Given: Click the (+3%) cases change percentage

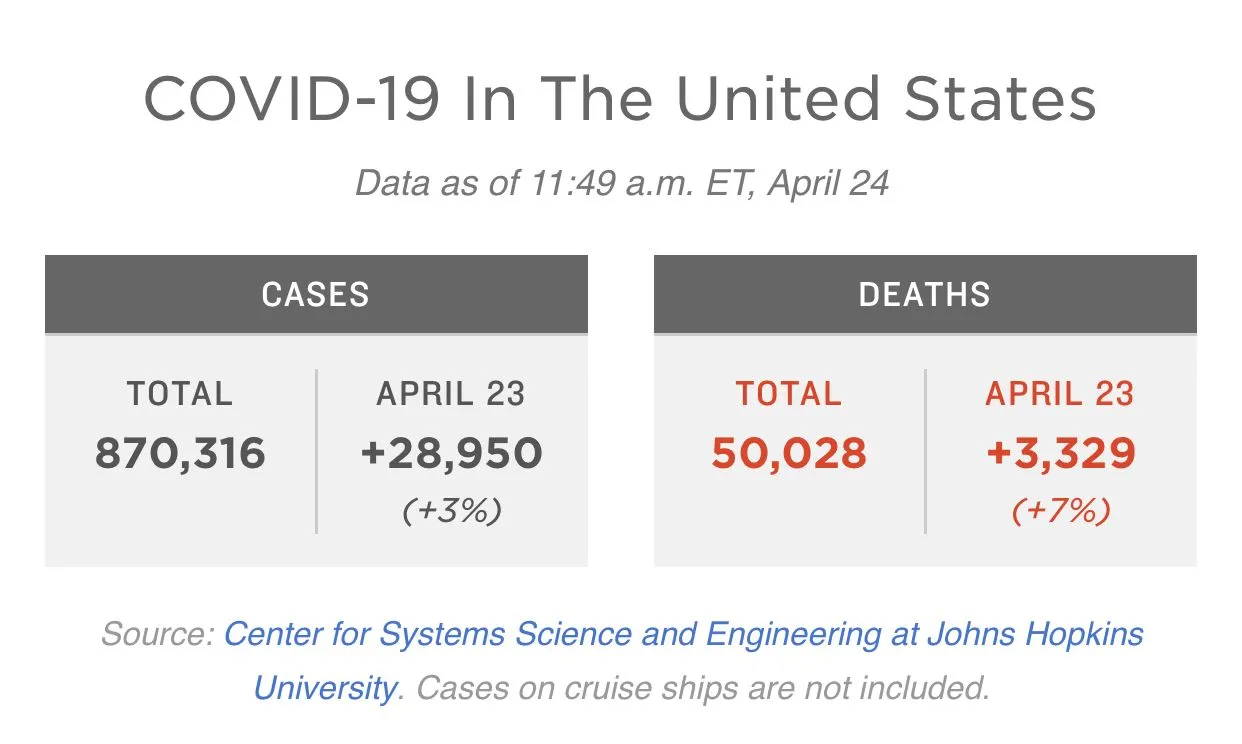Looking at the screenshot, I should pyautogui.click(x=452, y=511).
